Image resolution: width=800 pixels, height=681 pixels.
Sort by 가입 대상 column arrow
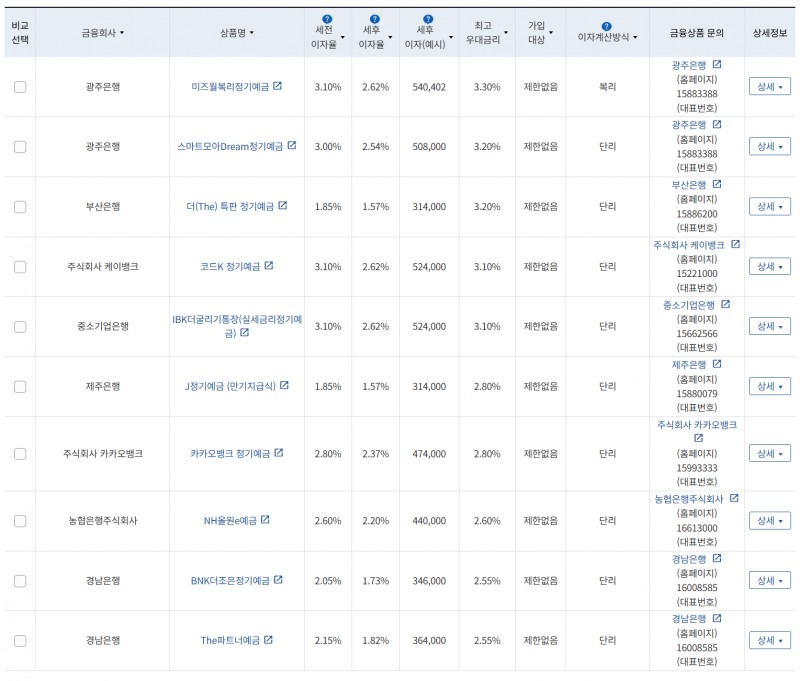click(551, 33)
